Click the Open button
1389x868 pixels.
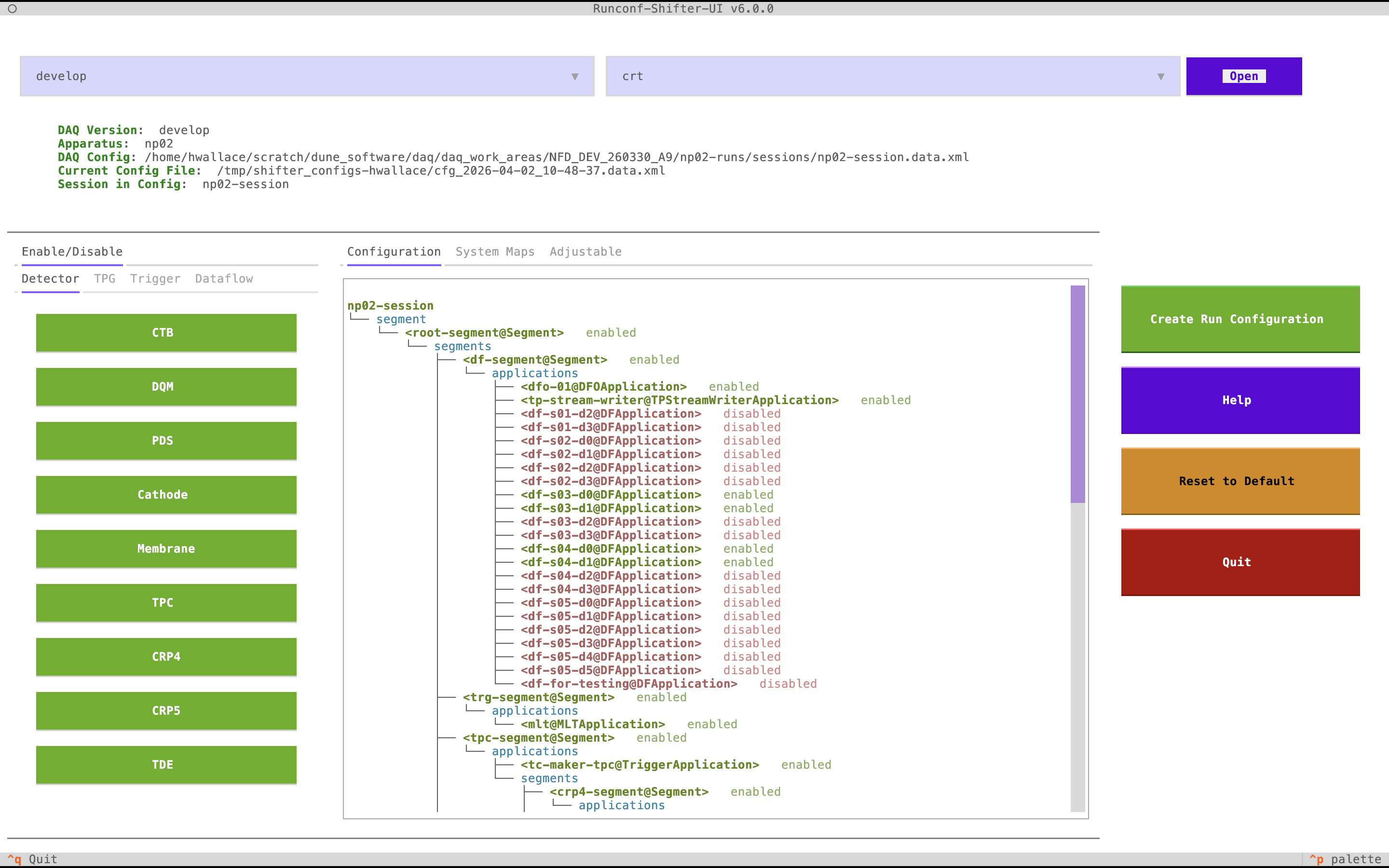tap(1244, 76)
